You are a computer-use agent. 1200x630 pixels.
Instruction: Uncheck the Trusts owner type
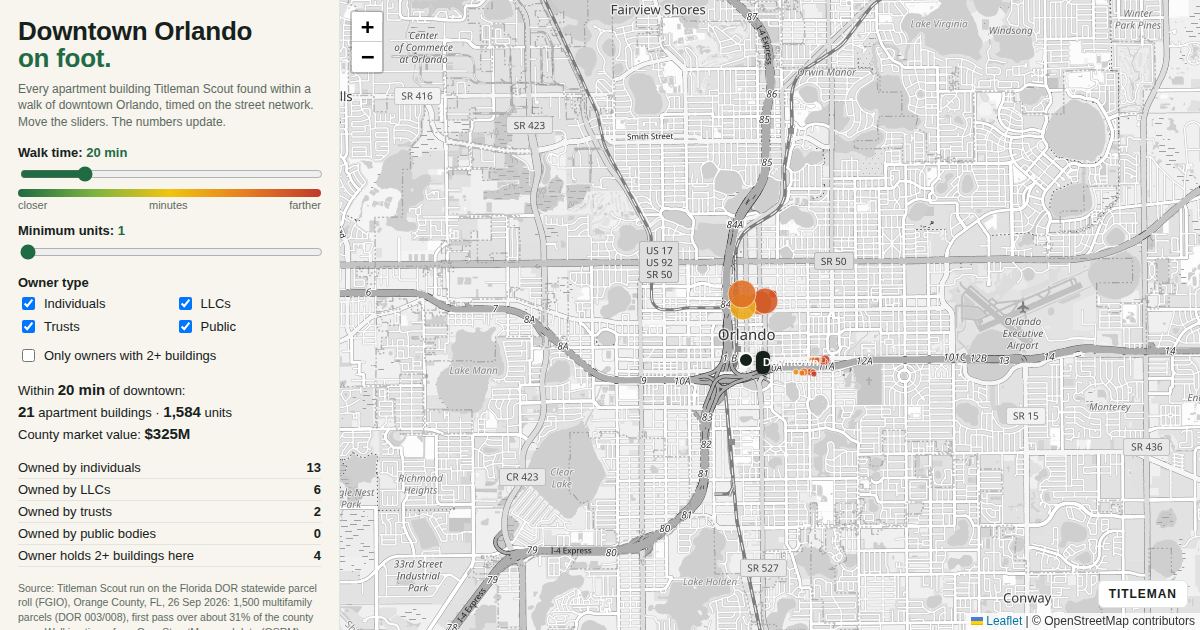click(28, 327)
